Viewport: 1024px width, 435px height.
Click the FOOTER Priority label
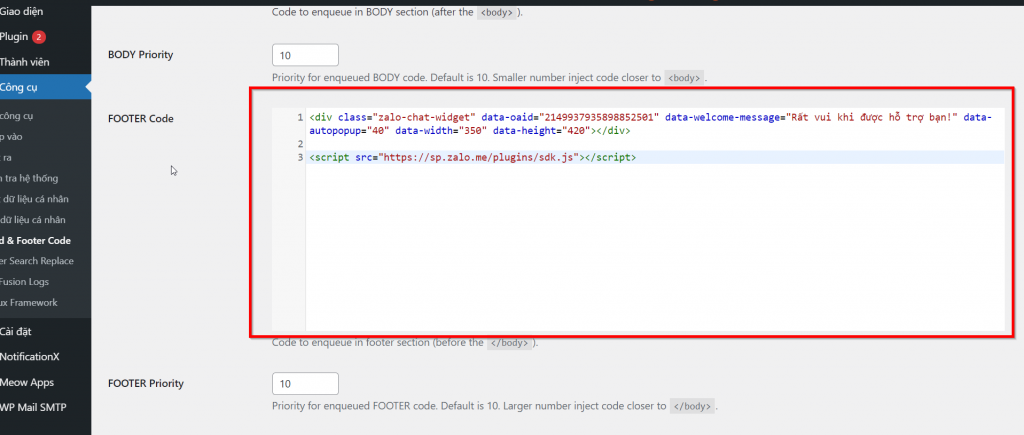pyautogui.click(x=146, y=383)
